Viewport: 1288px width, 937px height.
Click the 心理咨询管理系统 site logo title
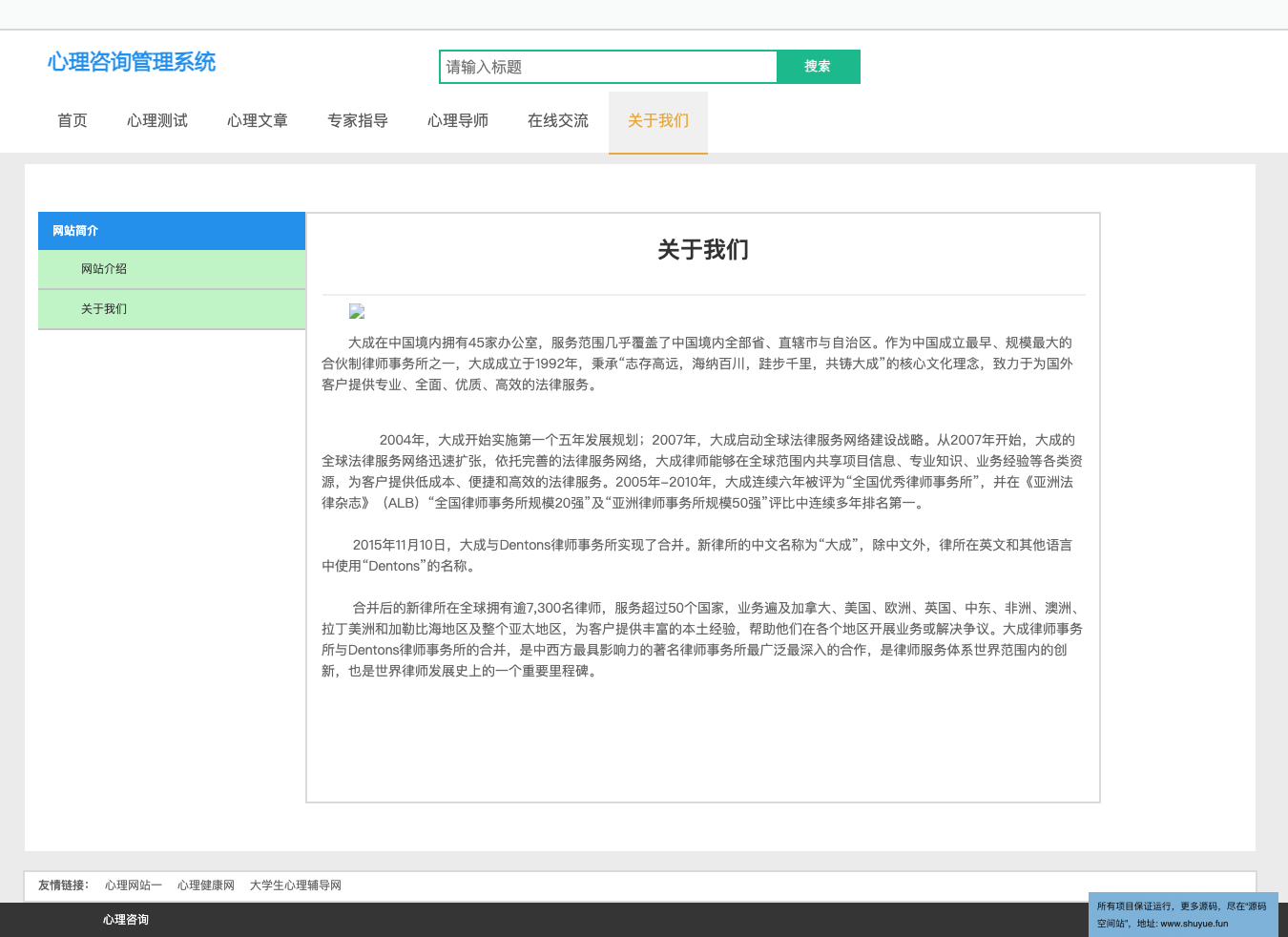[132, 62]
